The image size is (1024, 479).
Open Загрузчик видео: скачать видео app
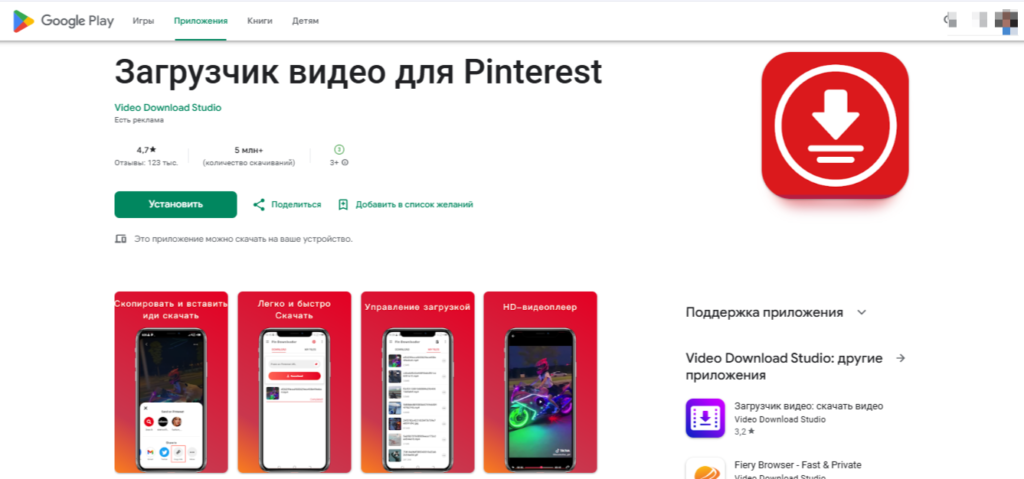(x=808, y=406)
